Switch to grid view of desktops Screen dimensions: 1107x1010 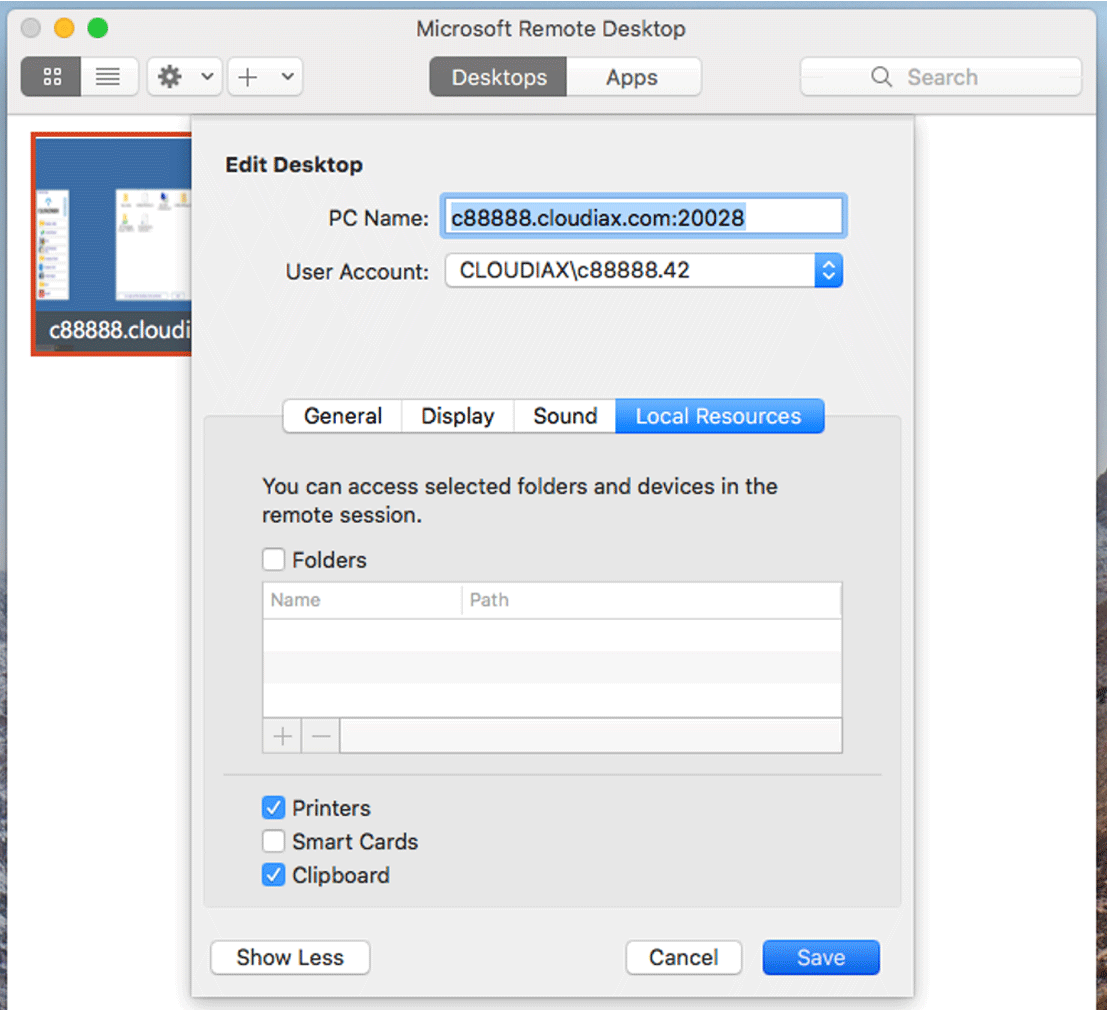coord(52,76)
